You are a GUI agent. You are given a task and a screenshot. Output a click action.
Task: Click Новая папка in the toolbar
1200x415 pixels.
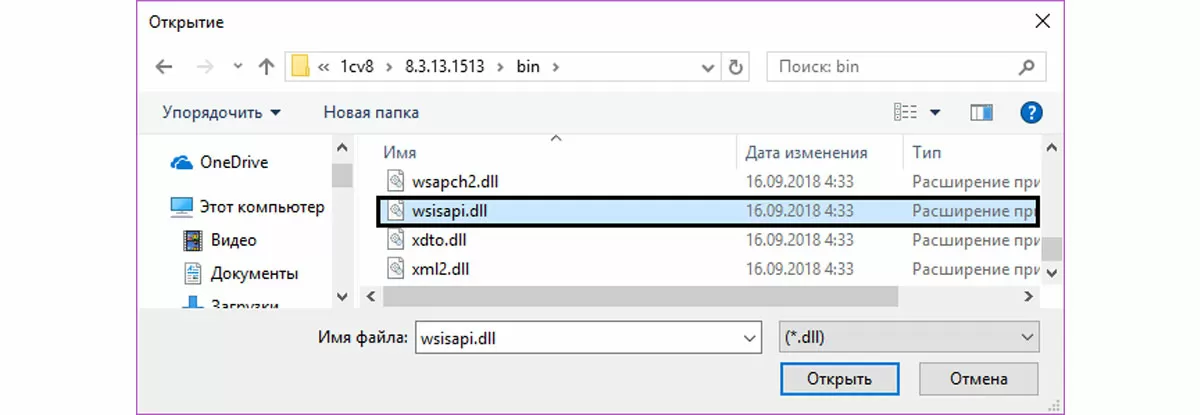[x=371, y=112]
